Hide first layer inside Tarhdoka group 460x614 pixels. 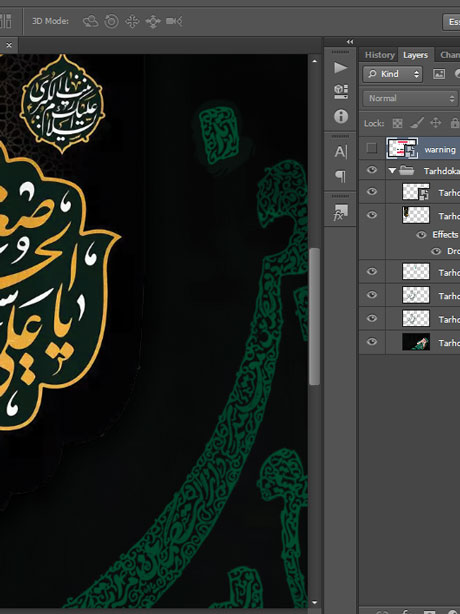[x=372, y=191]
